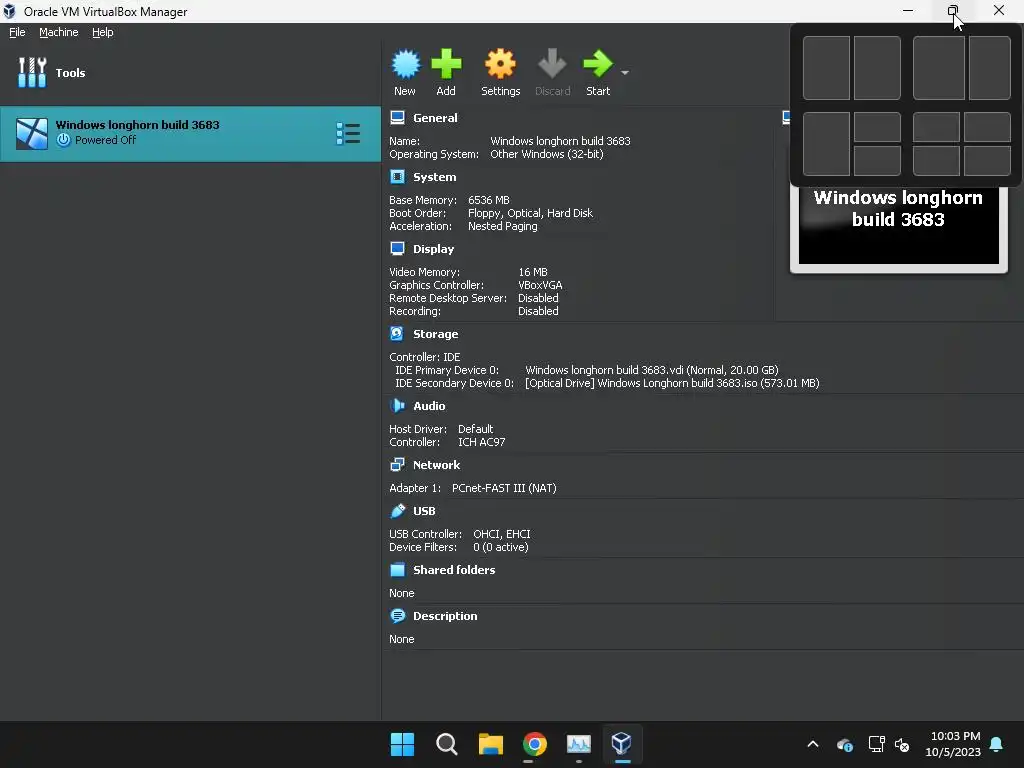Viewport: 1024px width, 768px height.
Task: Snap window to left half layout
Action: tap(826, 68)
